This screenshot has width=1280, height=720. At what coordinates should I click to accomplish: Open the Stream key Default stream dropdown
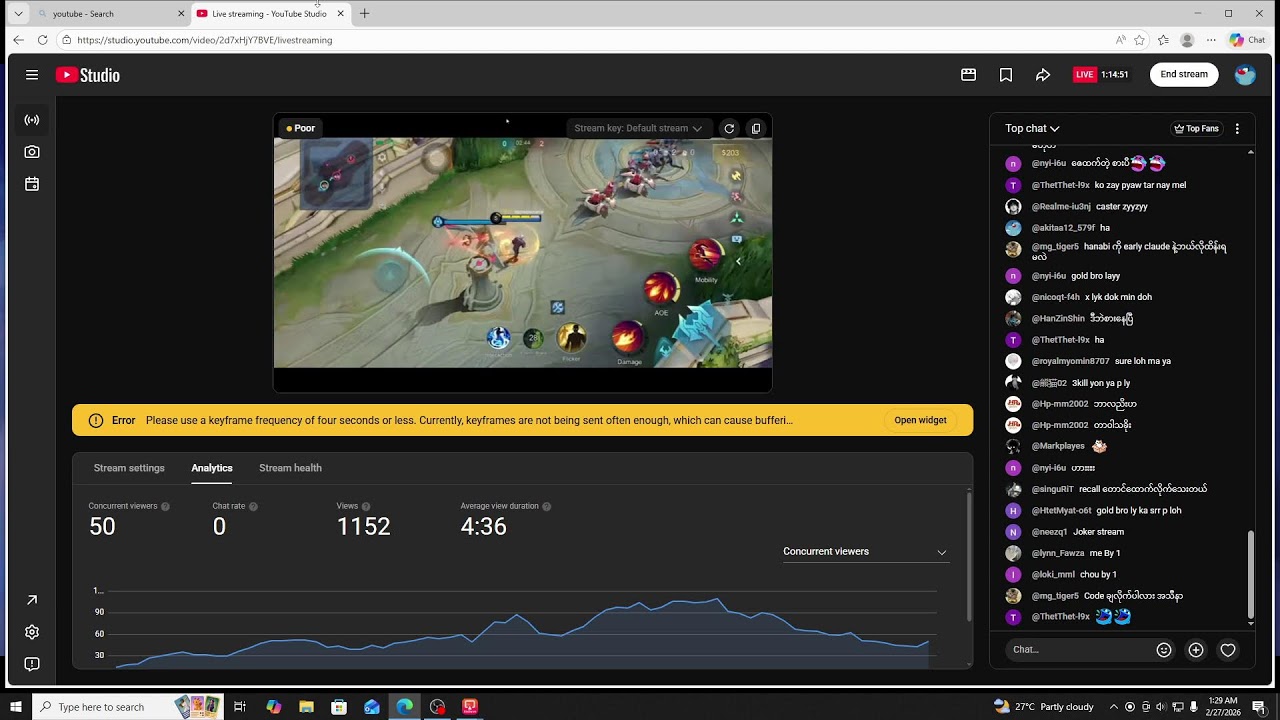point(637,128)
